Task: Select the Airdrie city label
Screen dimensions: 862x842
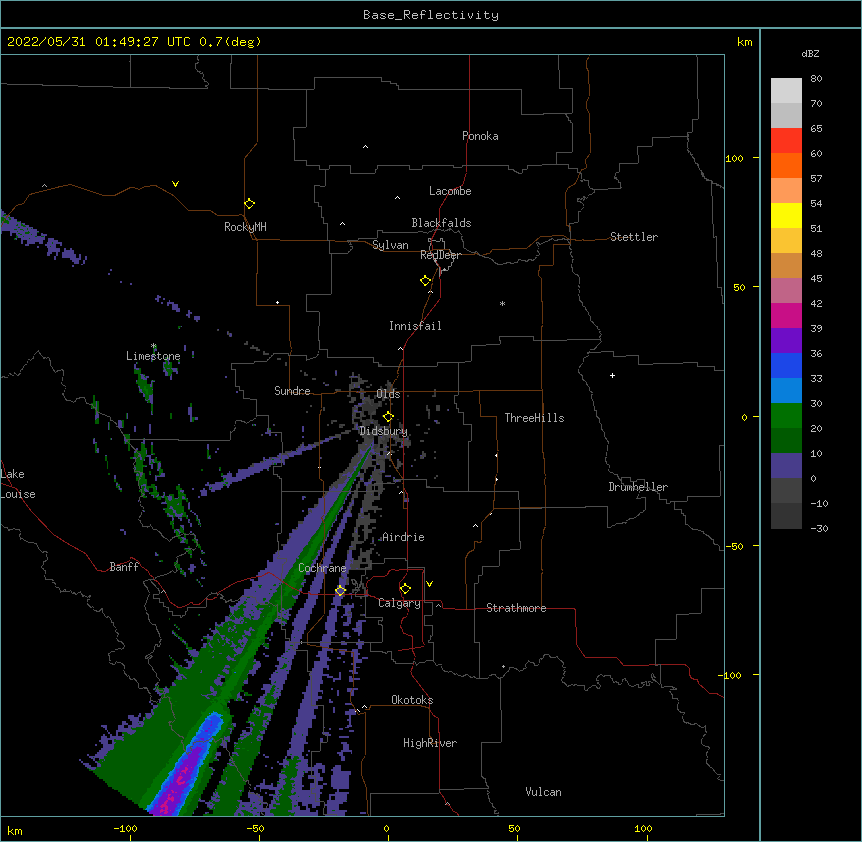Action: point(404,537)
